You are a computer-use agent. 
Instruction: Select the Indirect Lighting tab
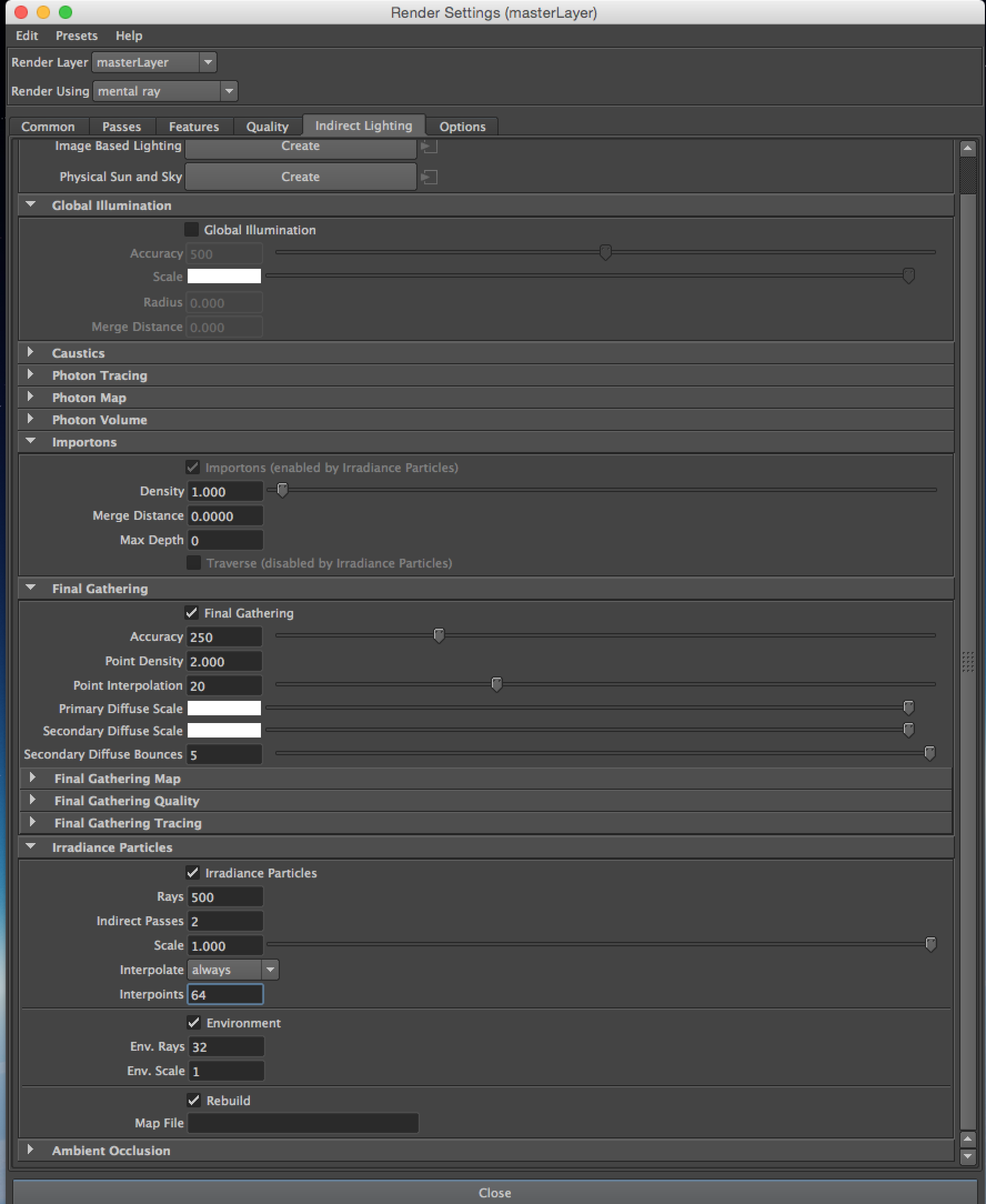tap(364, 125)
